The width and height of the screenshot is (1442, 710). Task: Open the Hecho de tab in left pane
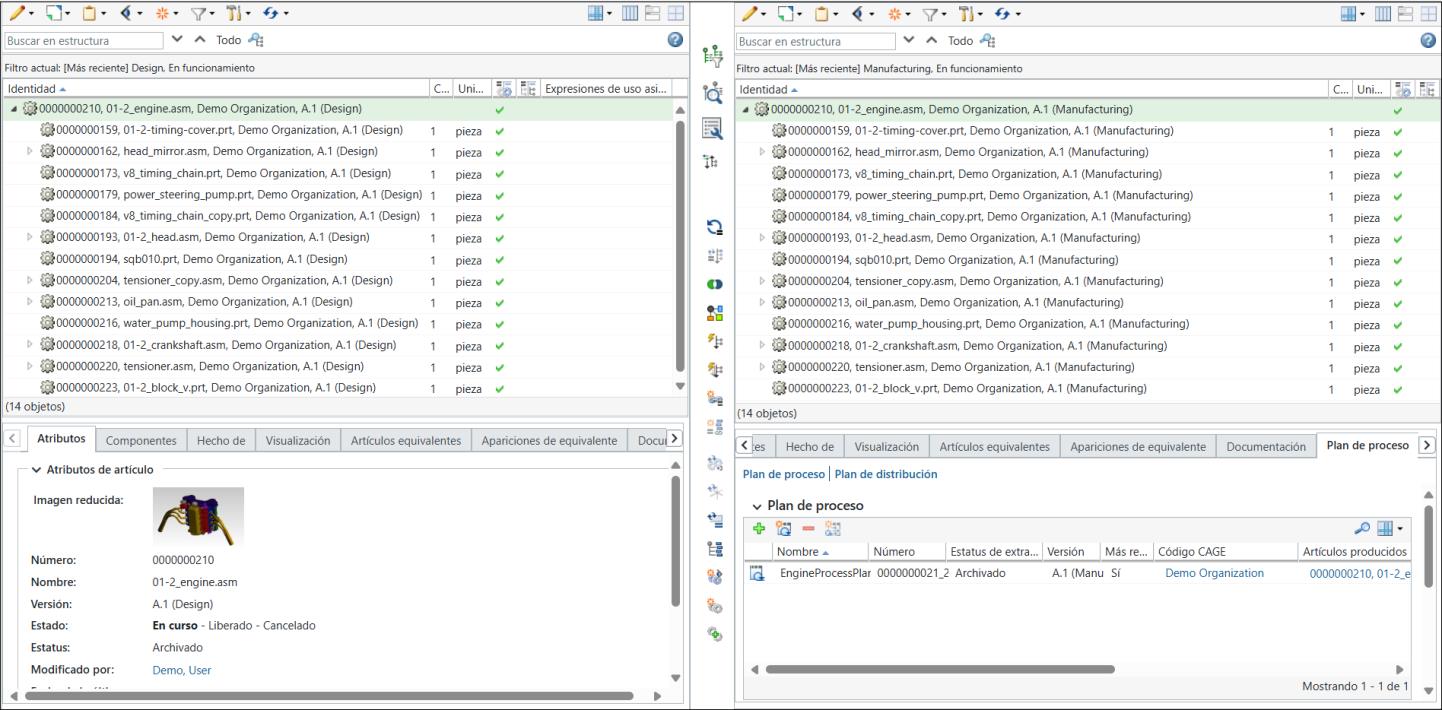click(221, 441)
